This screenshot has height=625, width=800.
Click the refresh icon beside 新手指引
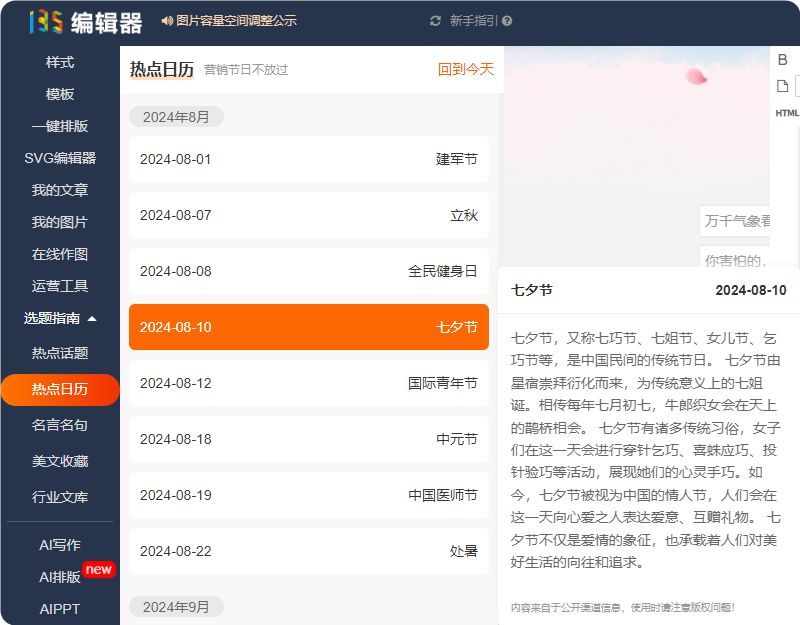pos(435,21)
